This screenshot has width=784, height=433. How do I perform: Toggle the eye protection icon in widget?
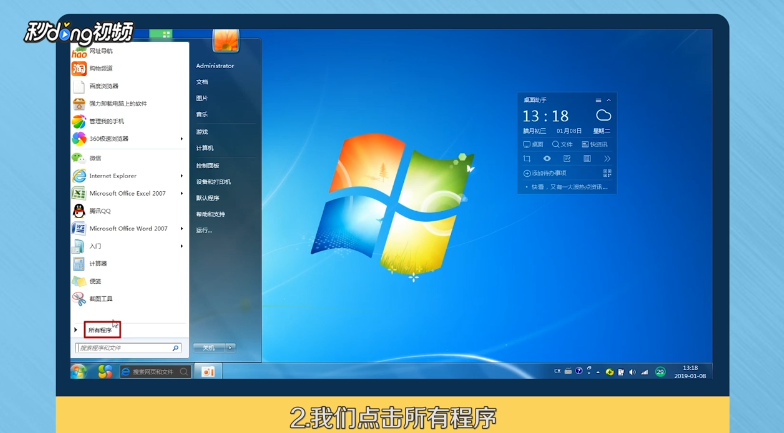click(547, 159)
